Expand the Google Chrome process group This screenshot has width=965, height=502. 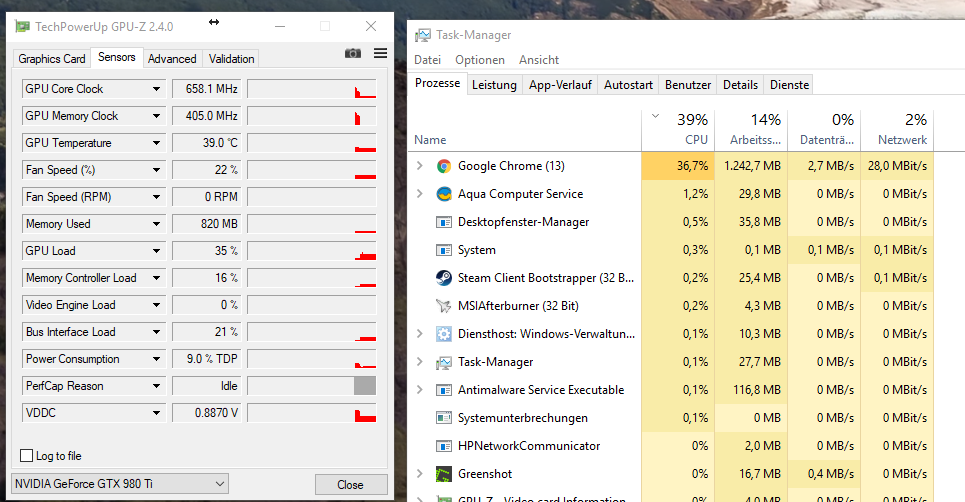point(420,166)
